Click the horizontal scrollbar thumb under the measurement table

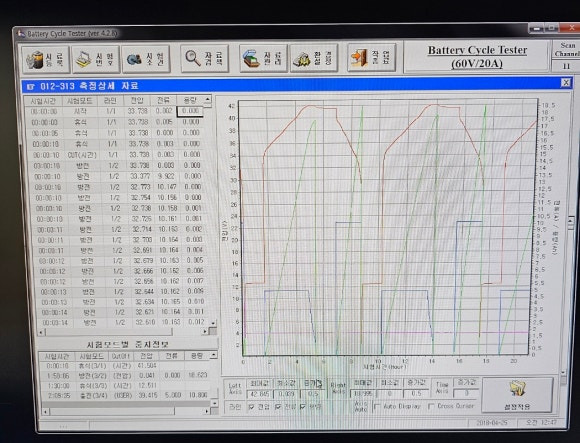[109, 332]
